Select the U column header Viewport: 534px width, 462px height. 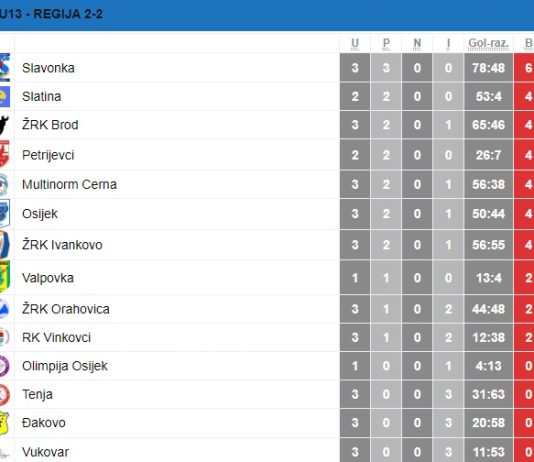tap(355, 43)
